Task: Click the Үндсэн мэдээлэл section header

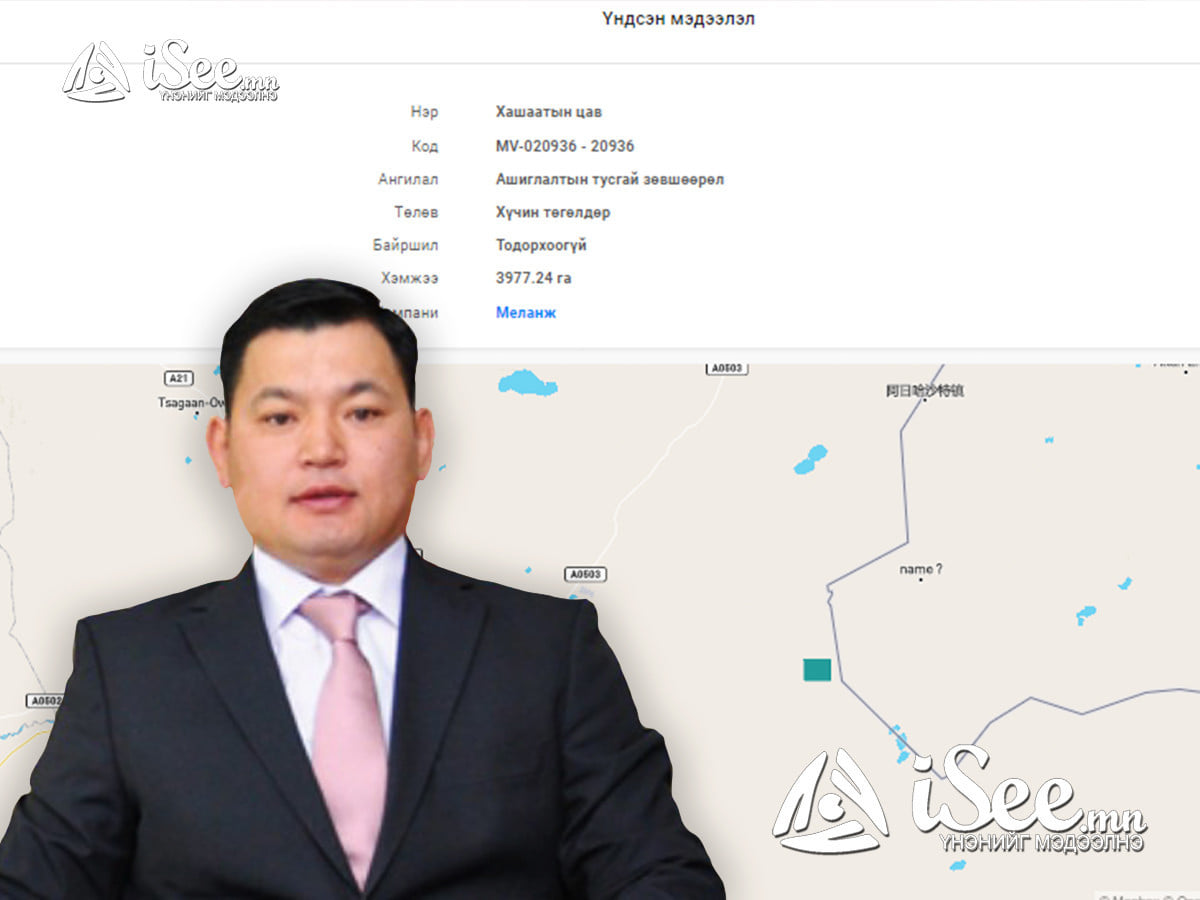Action: [678, 19]
